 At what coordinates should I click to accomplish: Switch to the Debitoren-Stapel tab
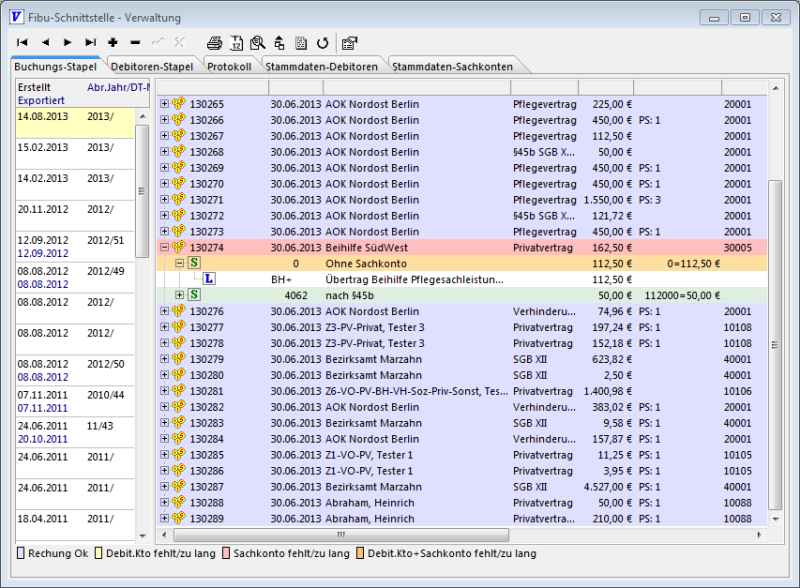(x=152, y=67)
